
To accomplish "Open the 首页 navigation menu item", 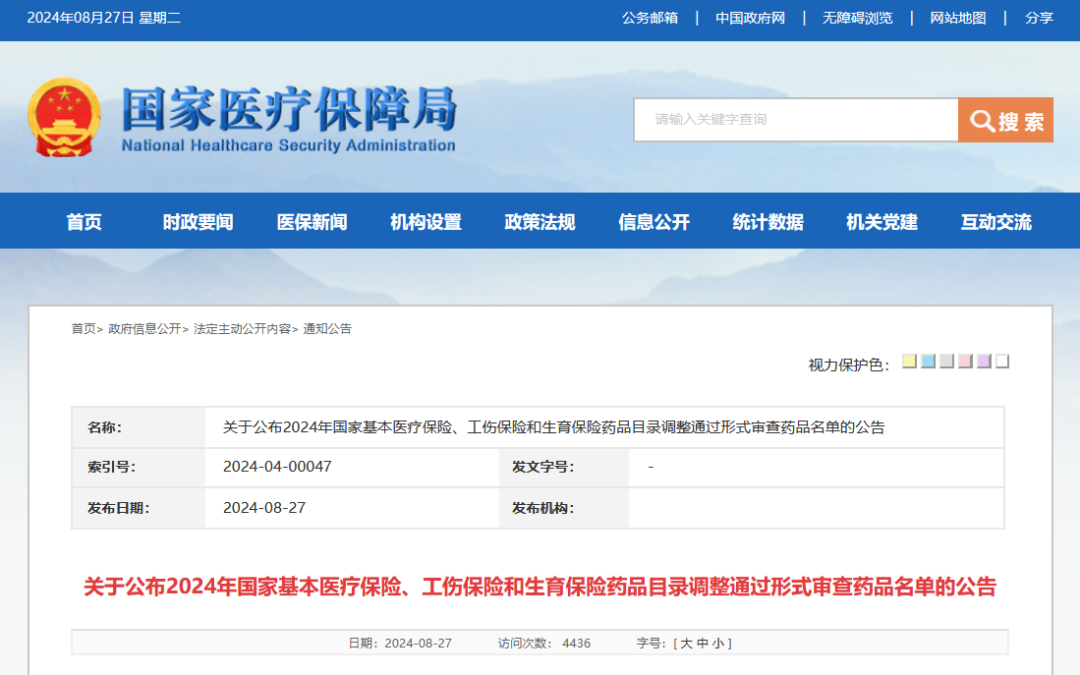I will pyautogui.click(x=84, y=222).
